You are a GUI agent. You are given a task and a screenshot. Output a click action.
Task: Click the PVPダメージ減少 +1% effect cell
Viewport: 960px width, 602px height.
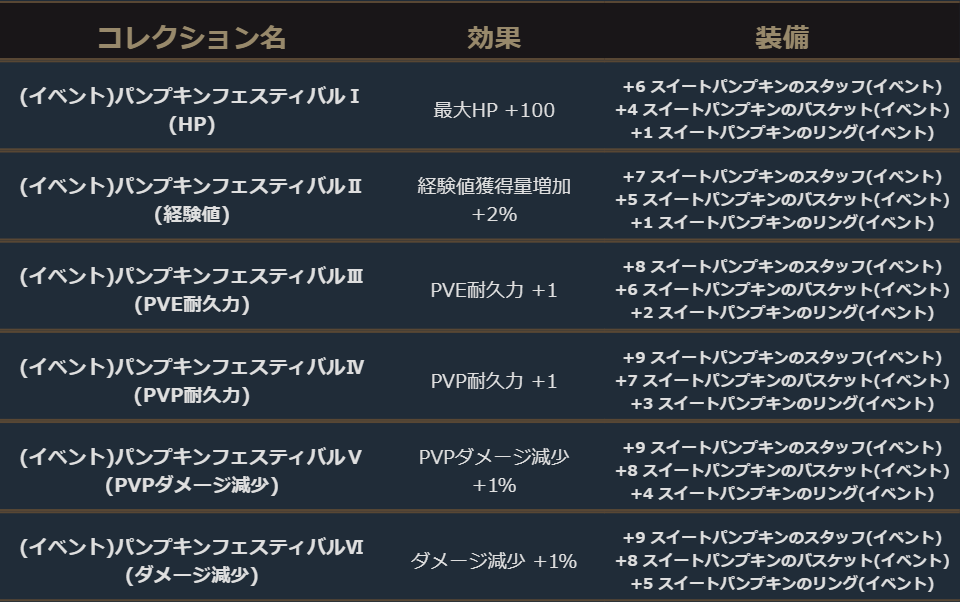[x=494, y=470]
